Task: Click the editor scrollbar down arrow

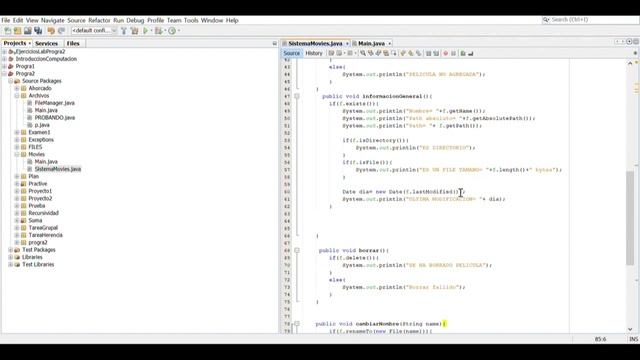Action: click(x=630, y=329)
